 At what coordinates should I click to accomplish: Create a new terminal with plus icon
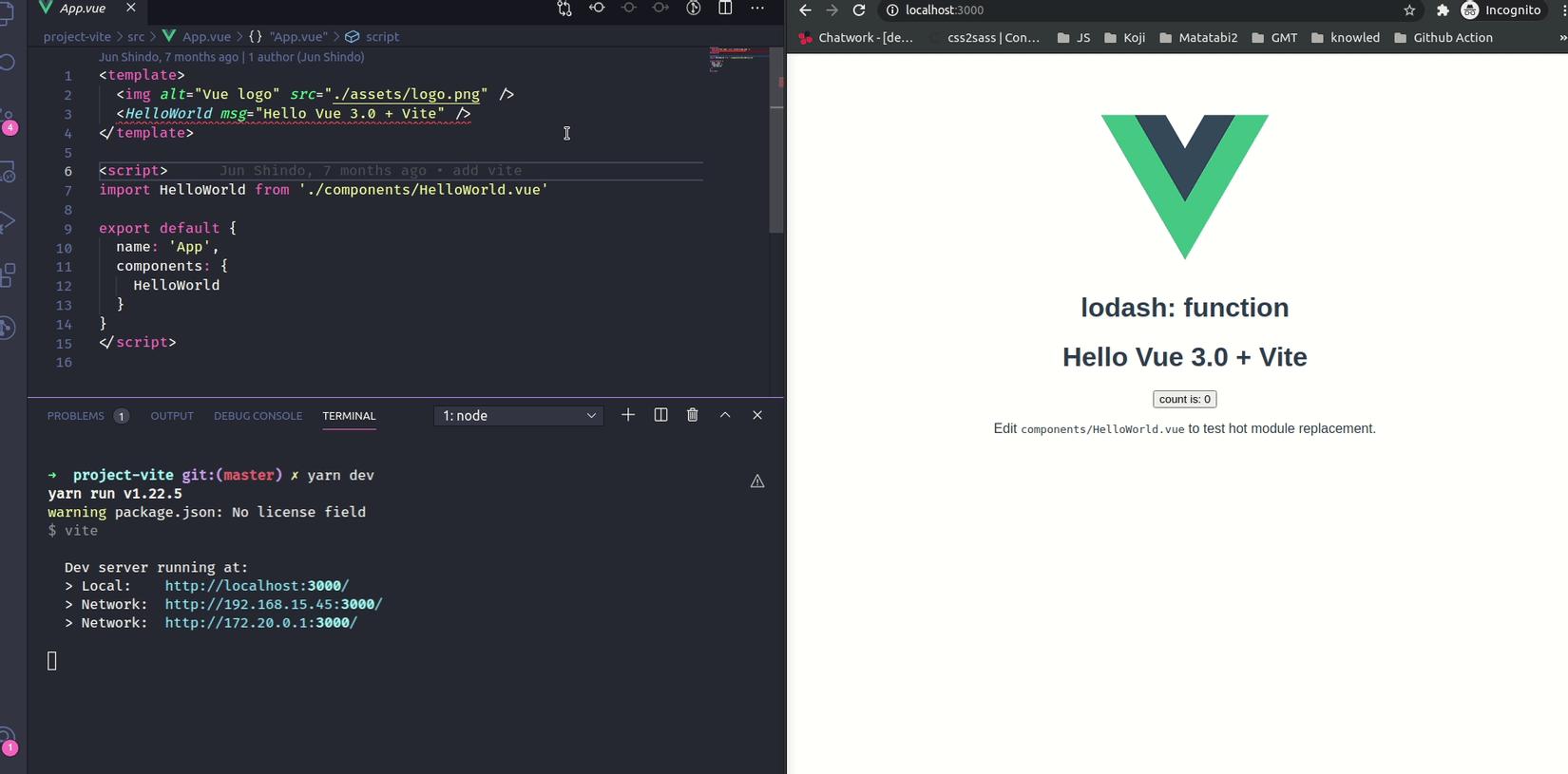(x=628, y=415)
